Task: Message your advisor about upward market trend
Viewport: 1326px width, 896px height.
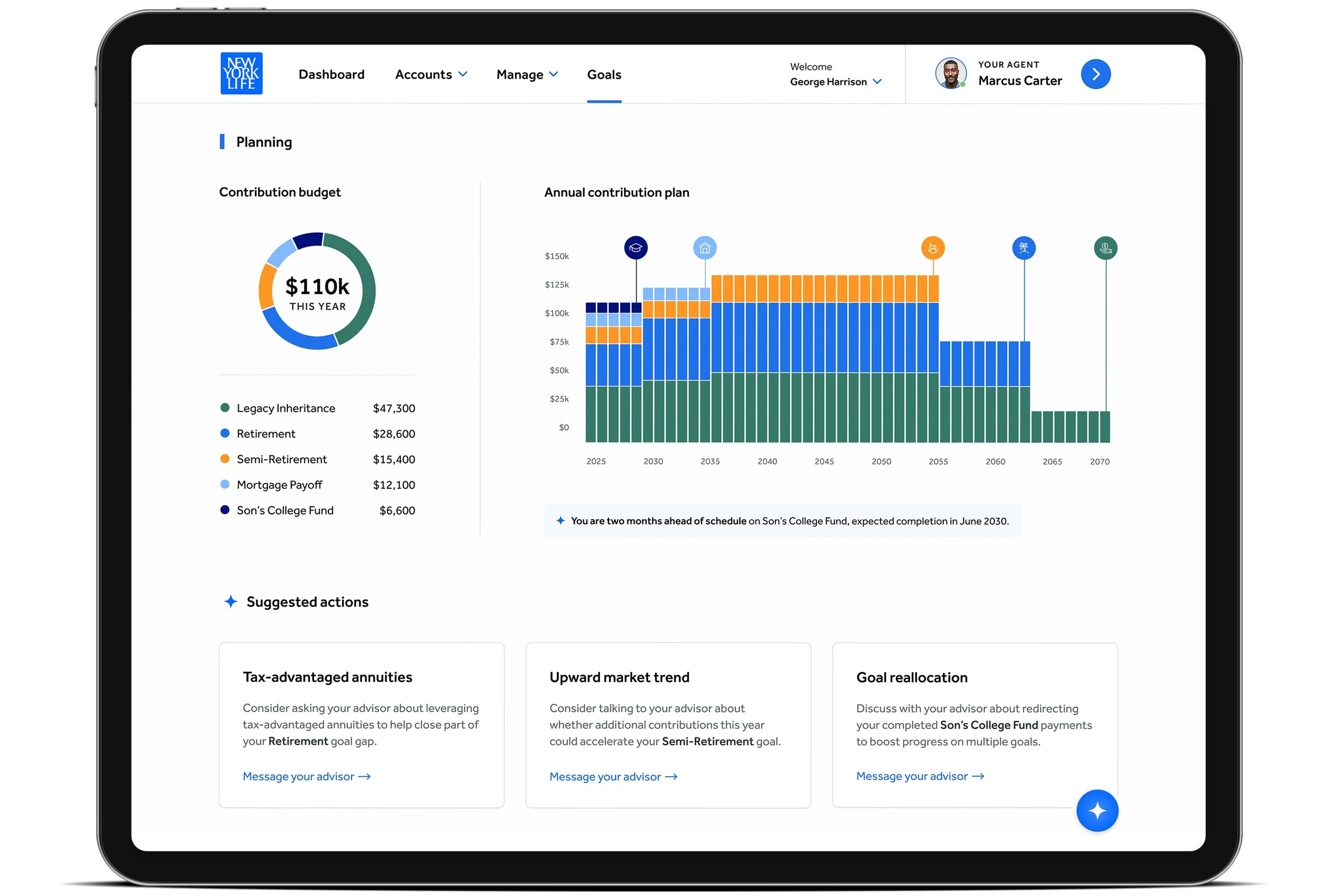Action: coord(613,776)
